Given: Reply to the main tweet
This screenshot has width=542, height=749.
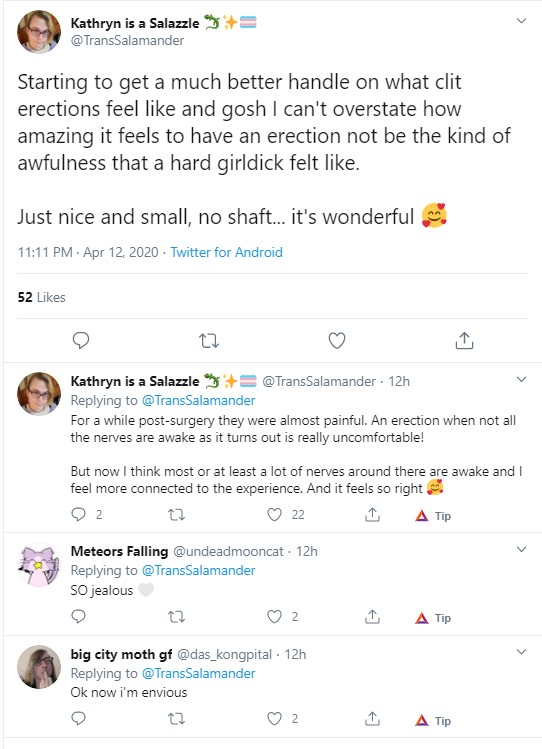Looking at the screenshot, I should (x=81, y=340).
